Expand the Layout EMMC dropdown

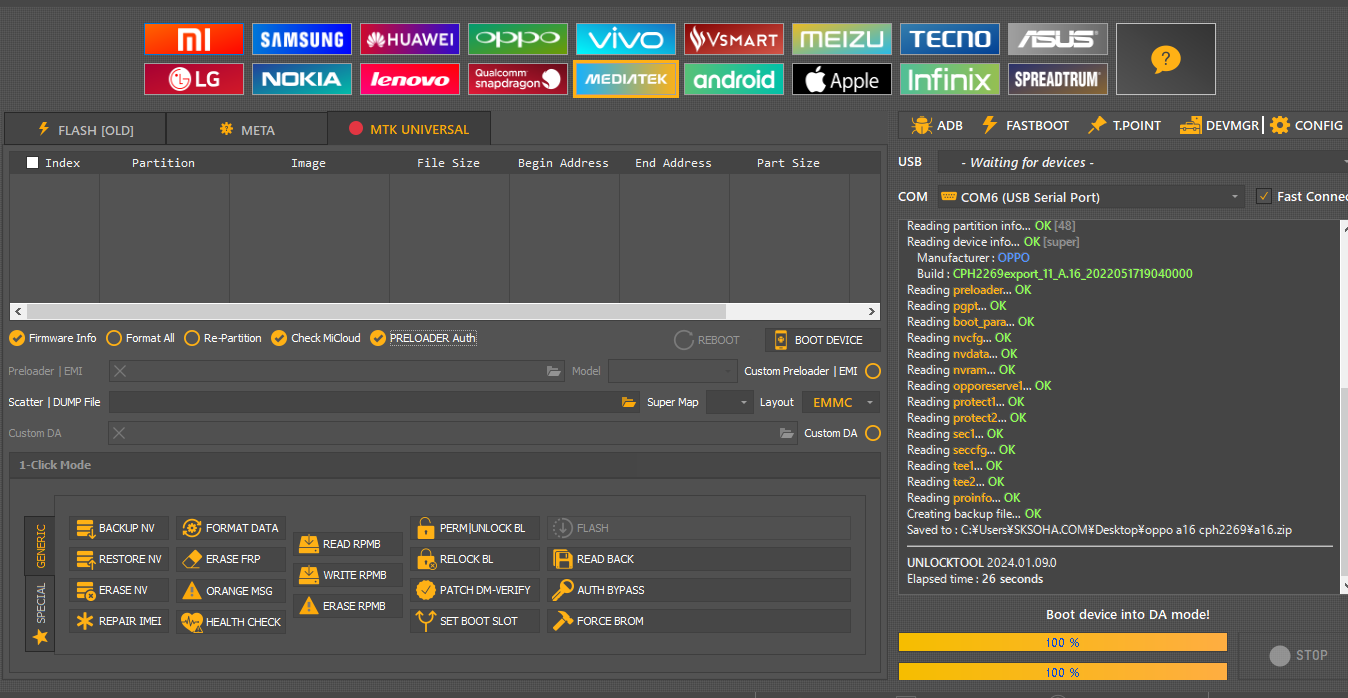tap(840, 402)
